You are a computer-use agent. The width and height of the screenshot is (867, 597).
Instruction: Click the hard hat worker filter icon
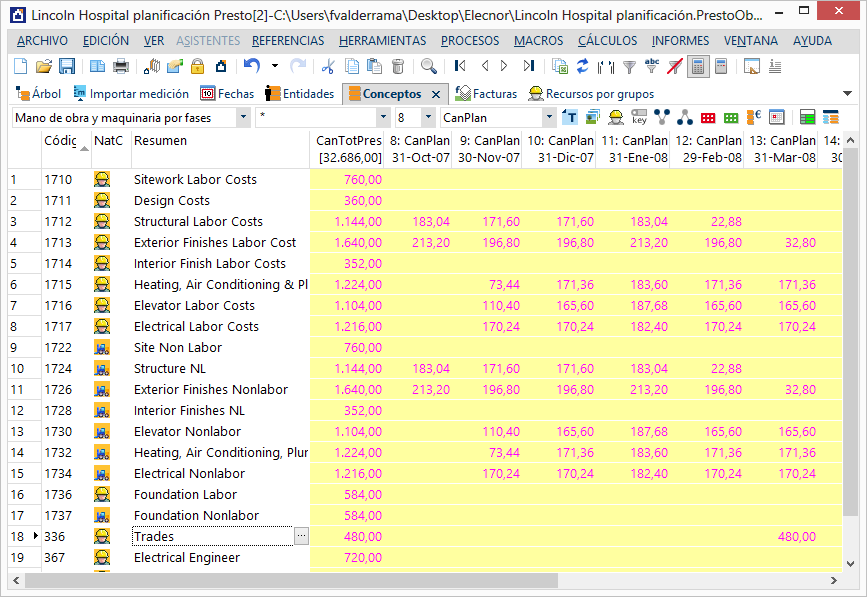pyautogui.click(x=615, y=117)
